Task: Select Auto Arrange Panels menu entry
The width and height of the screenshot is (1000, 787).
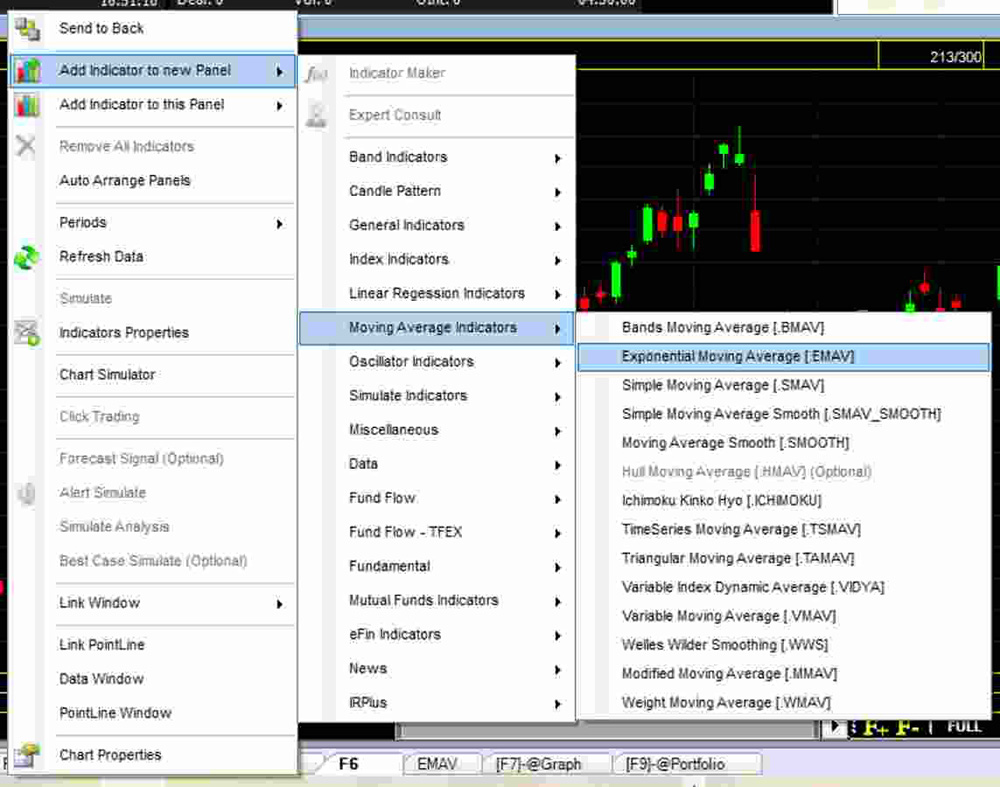Action: point(125,181)
